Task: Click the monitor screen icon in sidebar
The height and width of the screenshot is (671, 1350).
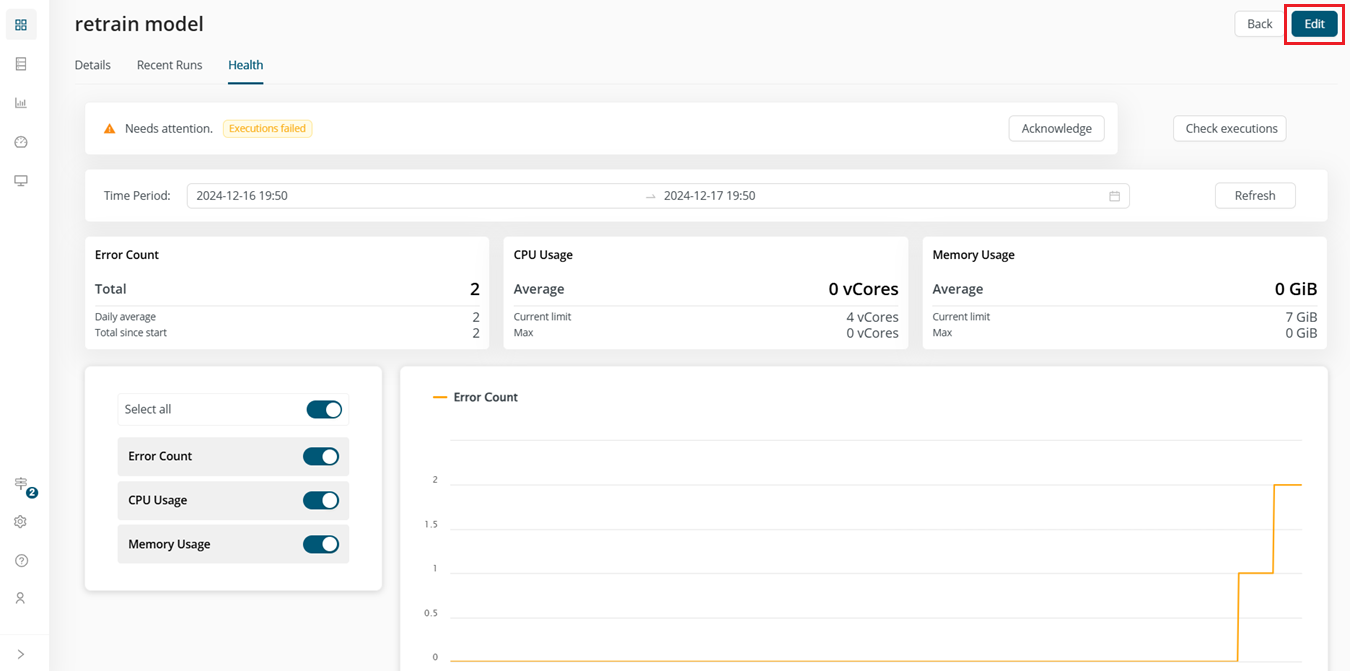Action: point(21,181)
